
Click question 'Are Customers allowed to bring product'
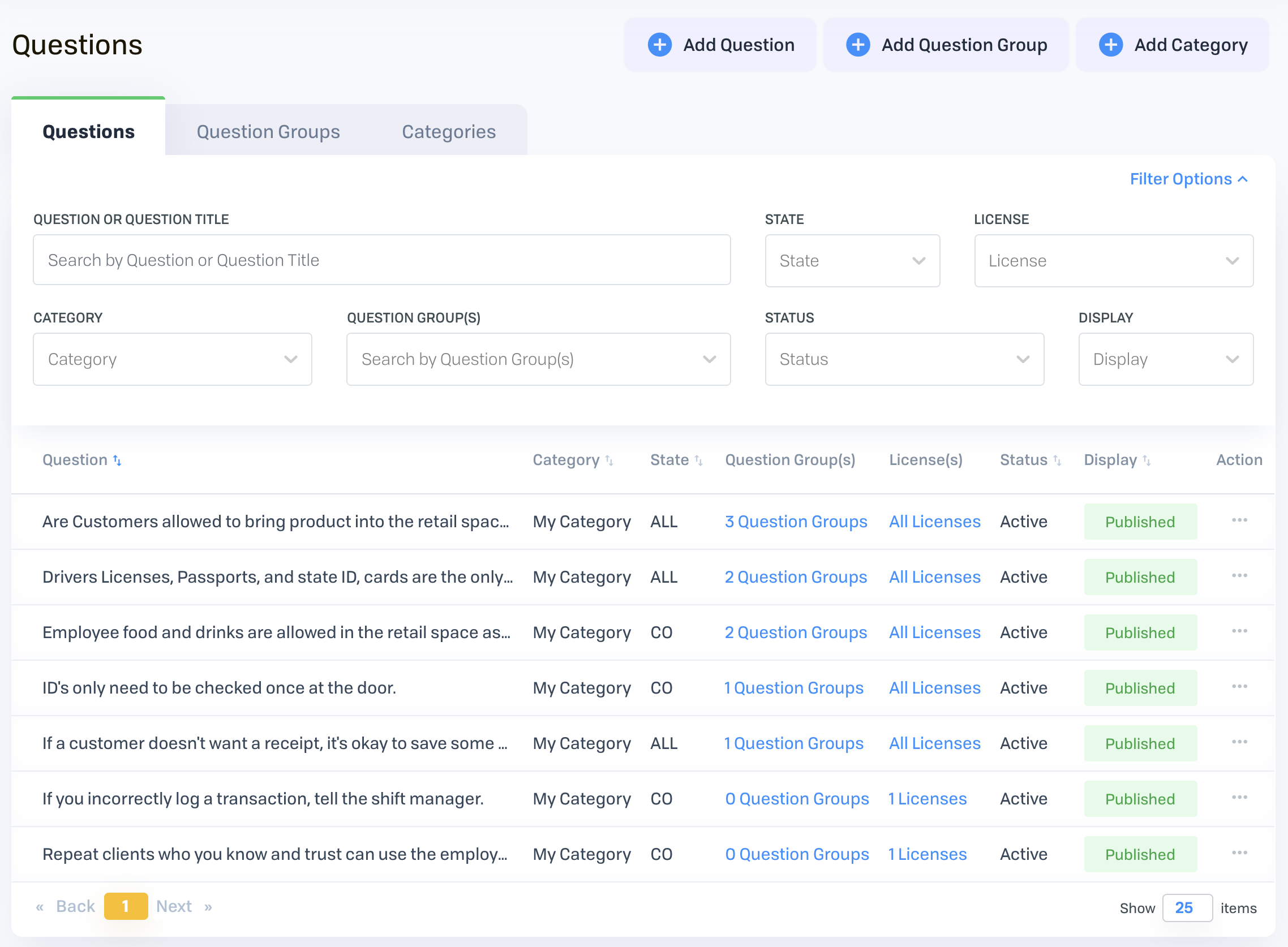275,522
